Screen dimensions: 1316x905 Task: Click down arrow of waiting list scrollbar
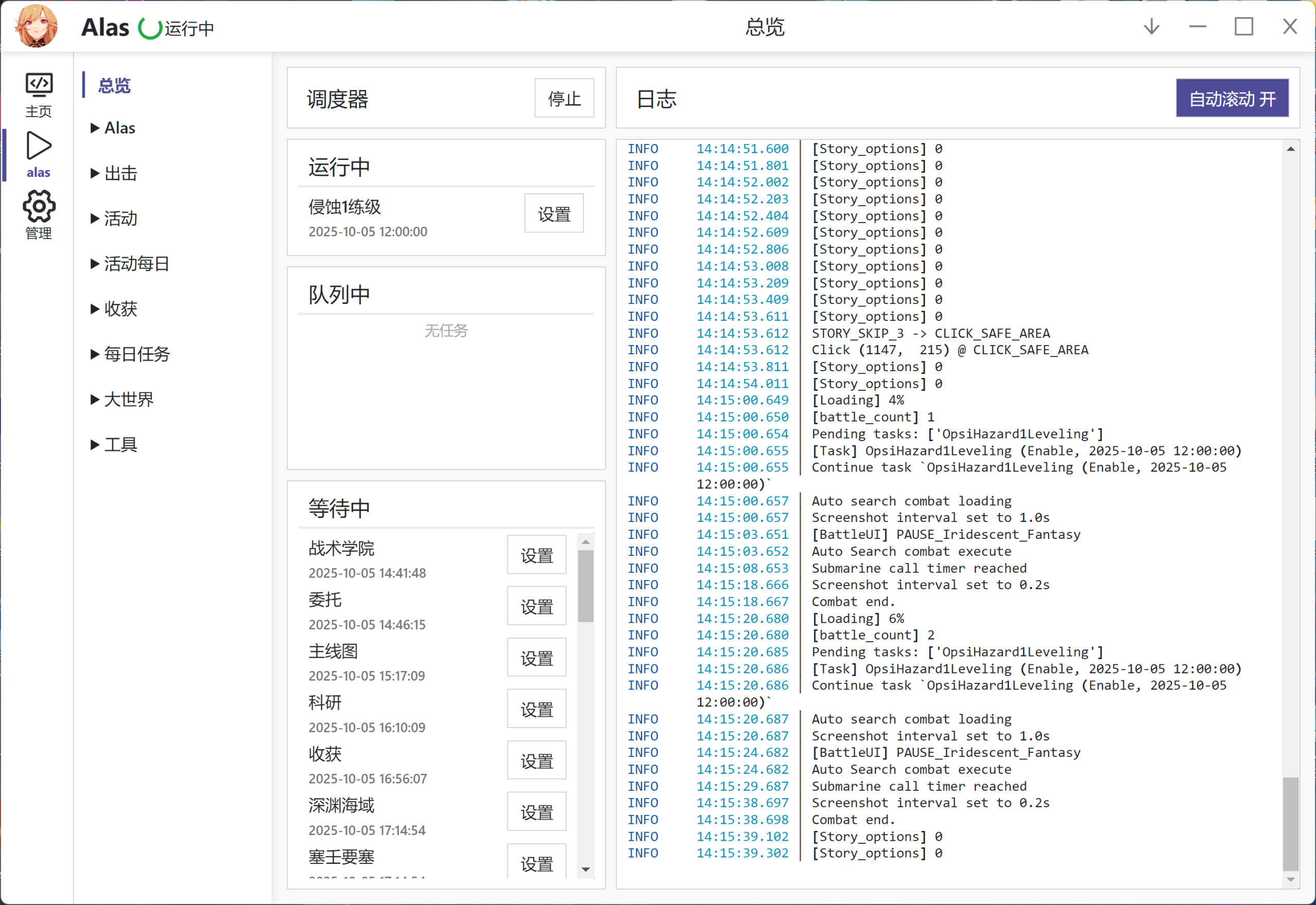pyautogui.click(x=586, y=870)
